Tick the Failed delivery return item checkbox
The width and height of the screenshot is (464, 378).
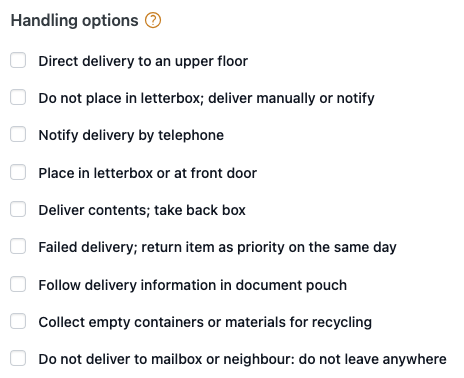point(18,246)
